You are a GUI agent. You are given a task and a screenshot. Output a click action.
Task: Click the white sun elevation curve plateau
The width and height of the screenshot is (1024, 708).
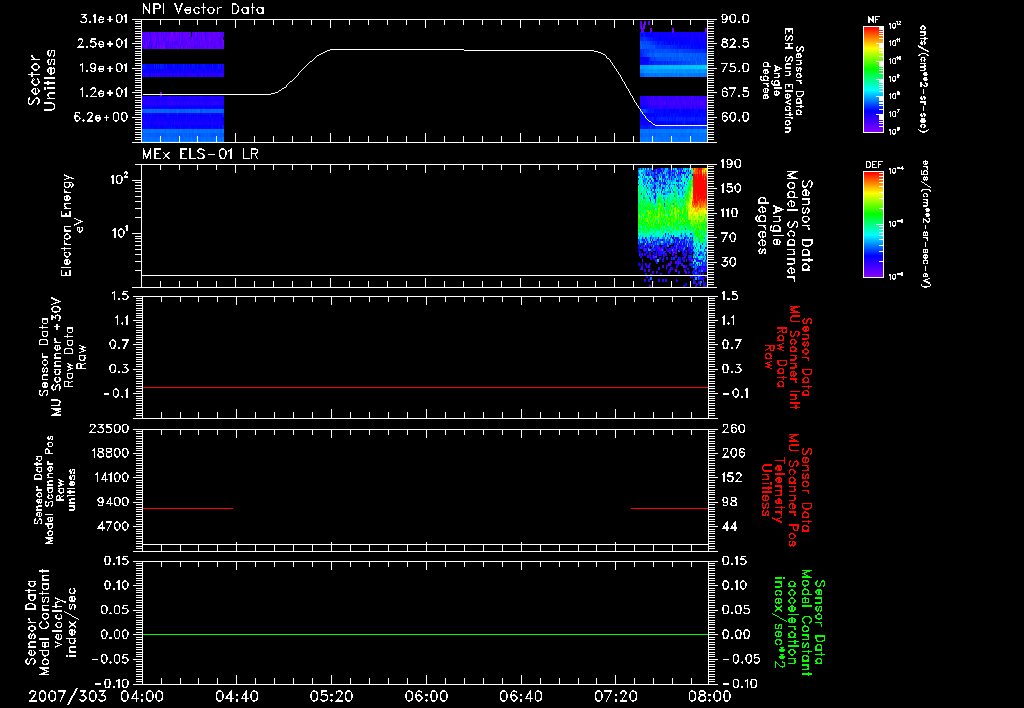pos(464,50)
